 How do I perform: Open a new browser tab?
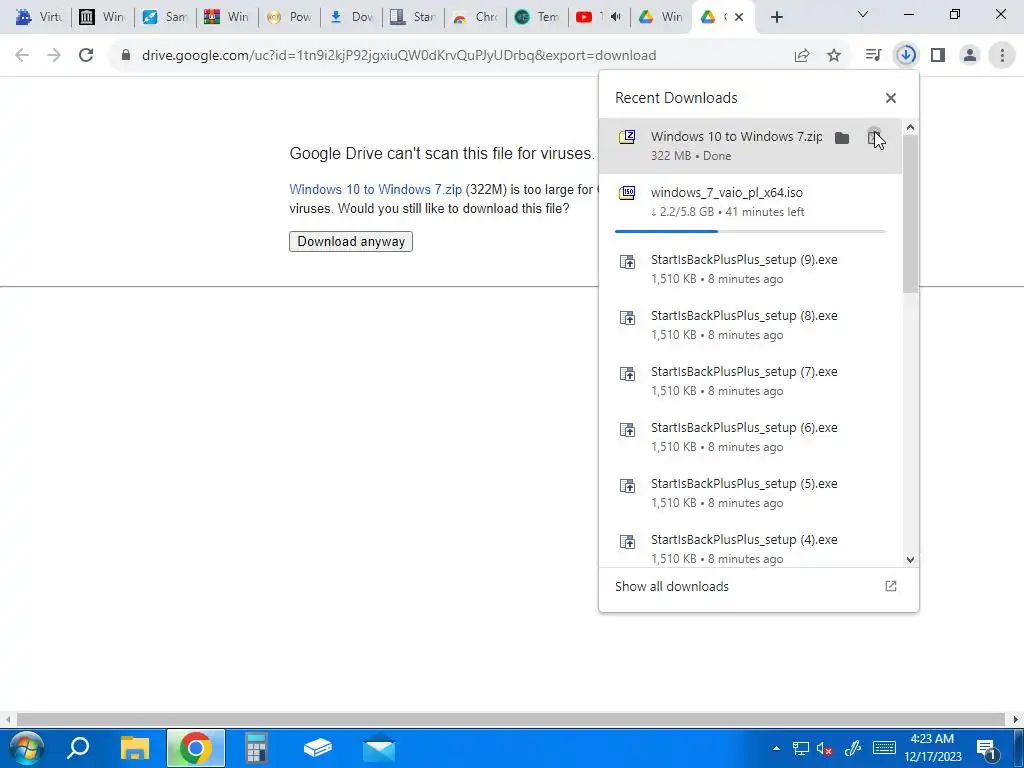[776, 17]
